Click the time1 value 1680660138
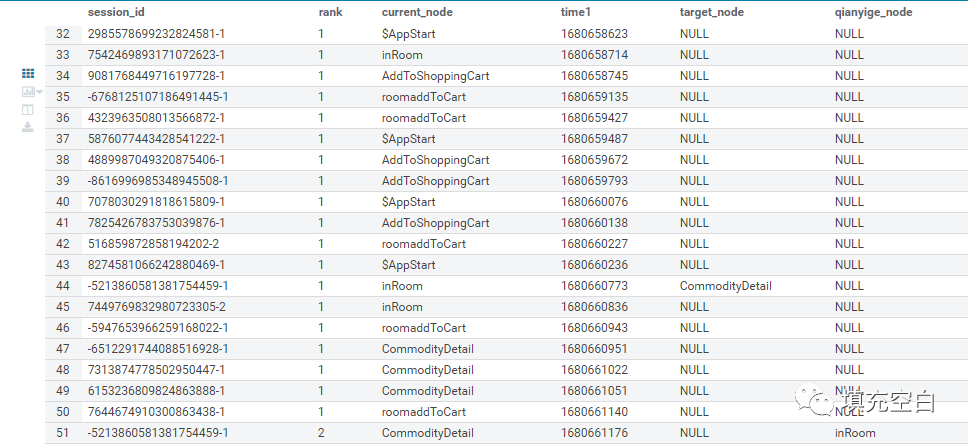The height and width of the screenshot is (444, 968). tap(595, 223)
